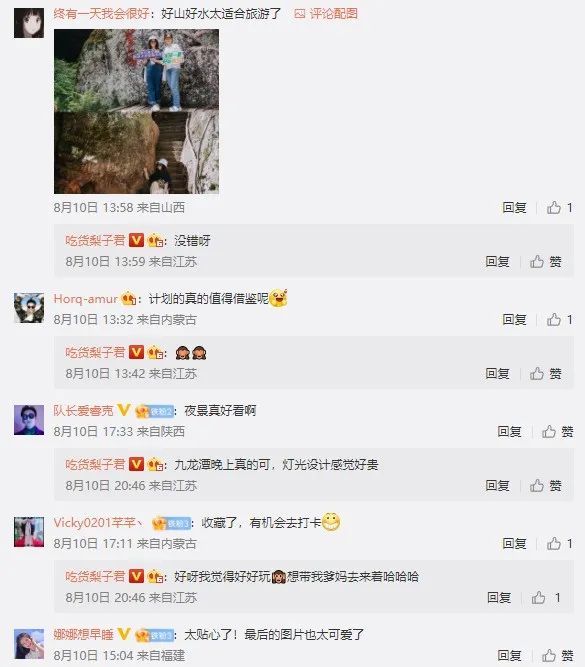This screenshot has width=585, height=667.
Task: Like the 想带我爹妈去 reply
Action: (x=546, y=598)
